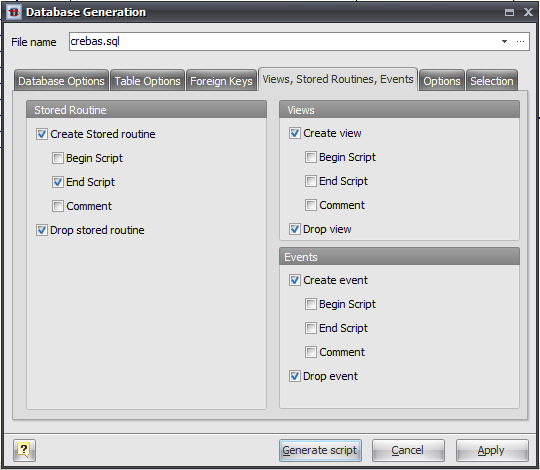Enable Begin Script under Events
The image size is (540, 470).
coord(311,304)
